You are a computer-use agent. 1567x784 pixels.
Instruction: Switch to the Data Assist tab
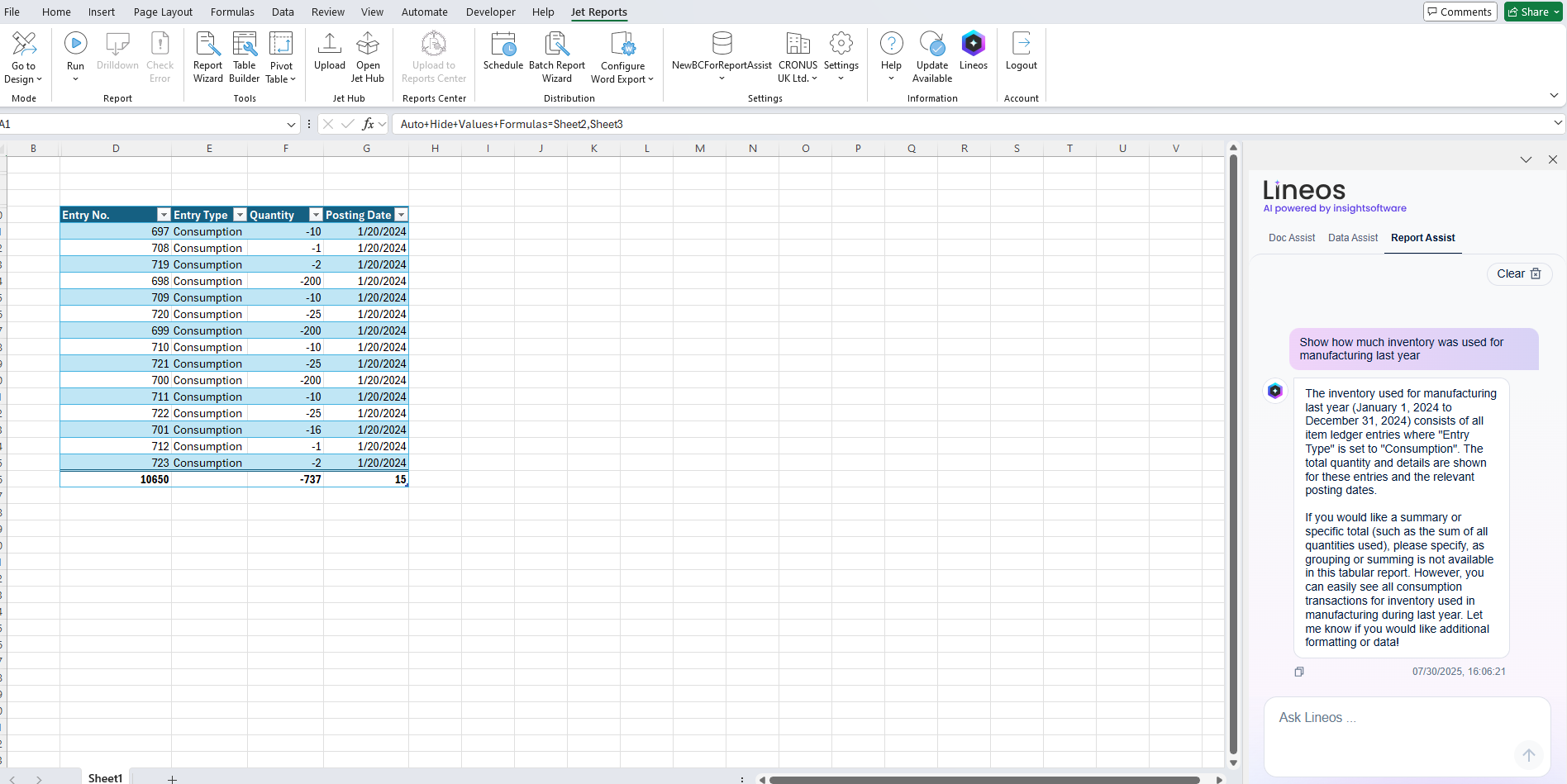(x=1352, y=238)
